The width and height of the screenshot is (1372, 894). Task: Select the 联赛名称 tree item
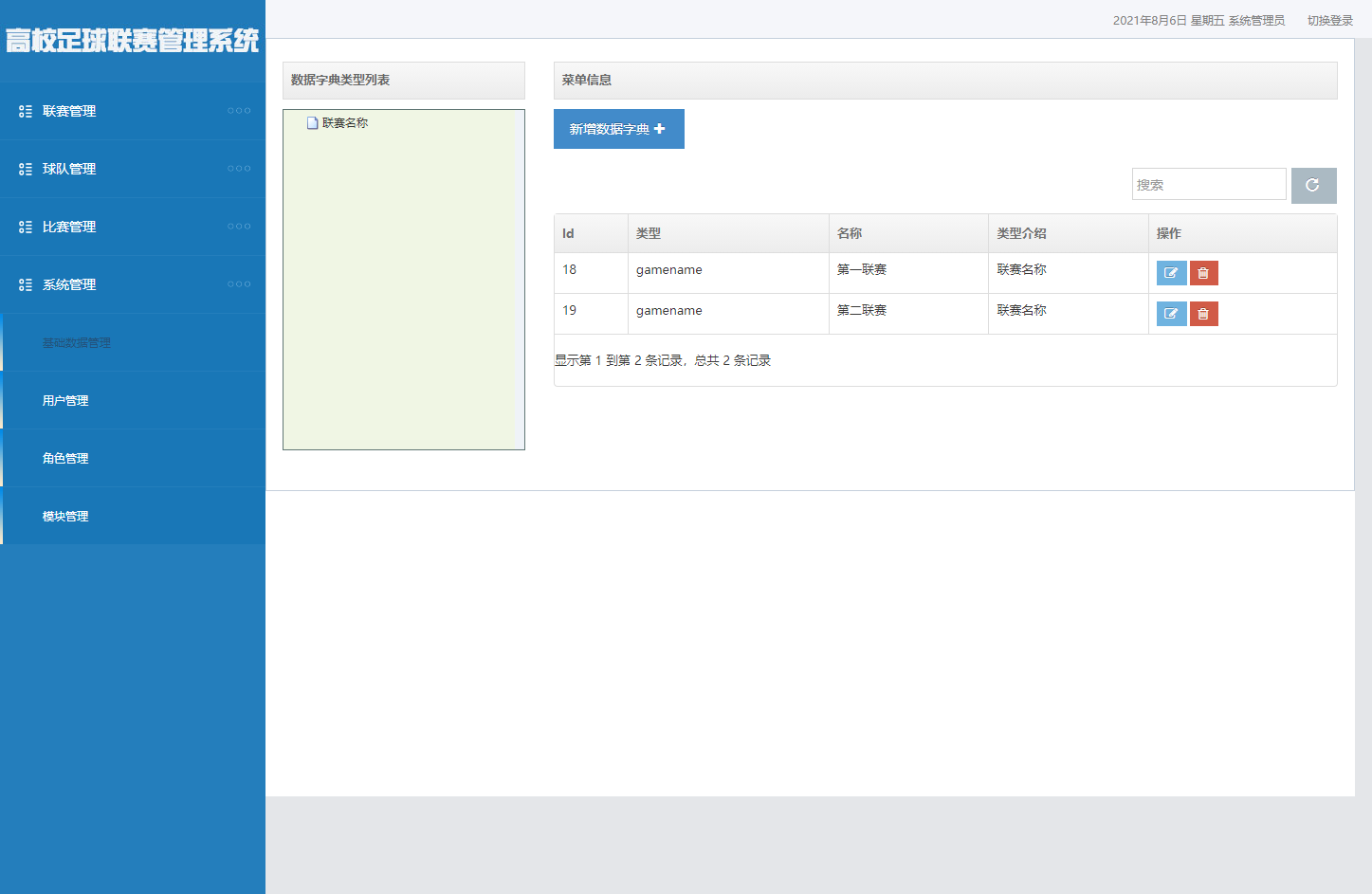click(x=345, y=123)
